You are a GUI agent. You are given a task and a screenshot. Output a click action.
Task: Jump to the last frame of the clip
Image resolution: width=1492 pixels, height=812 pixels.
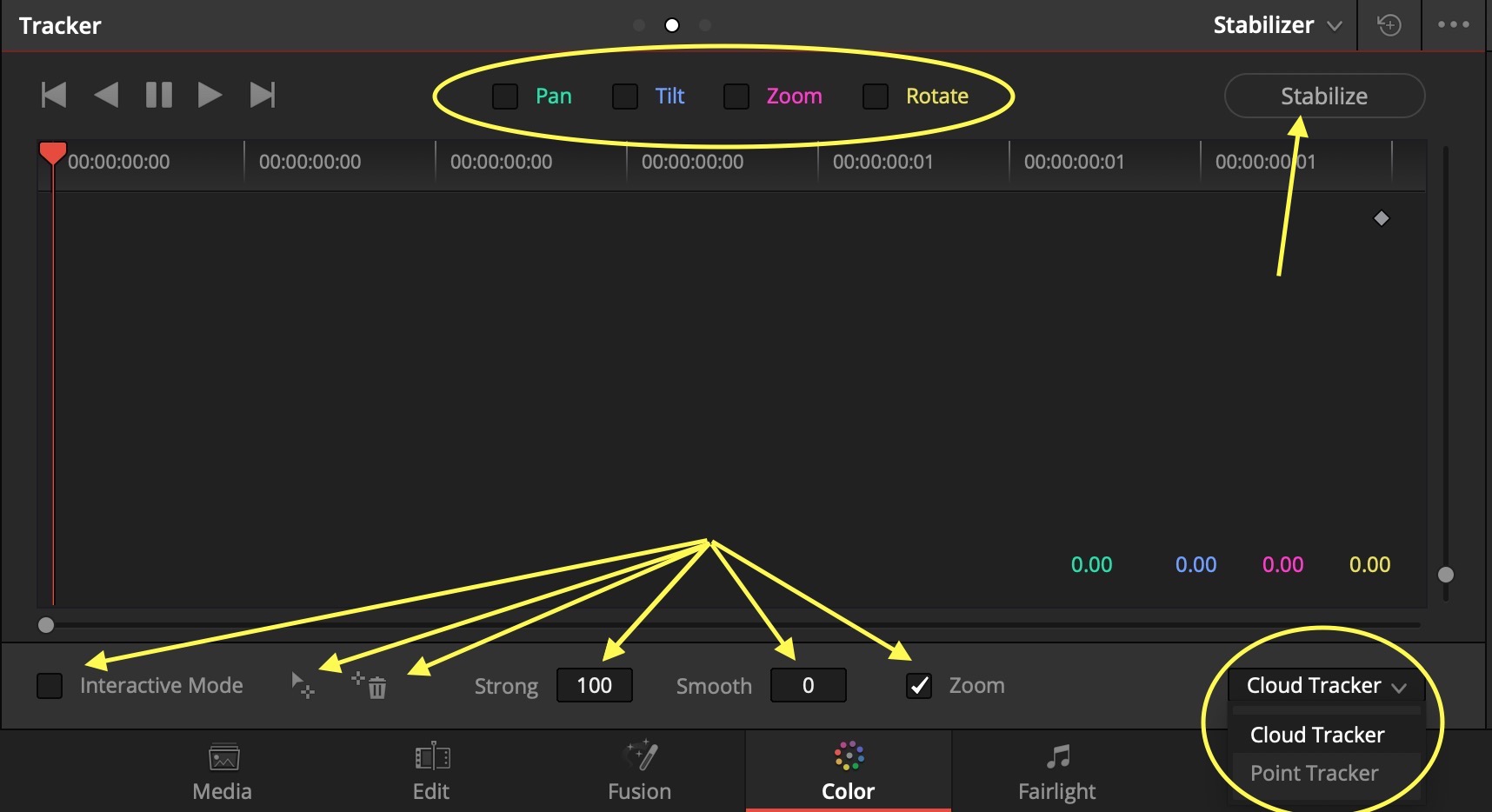click(263, 96)
